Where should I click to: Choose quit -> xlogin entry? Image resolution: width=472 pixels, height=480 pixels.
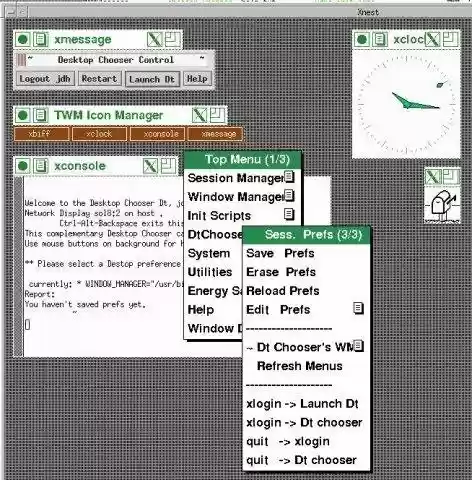click(307, 441)
